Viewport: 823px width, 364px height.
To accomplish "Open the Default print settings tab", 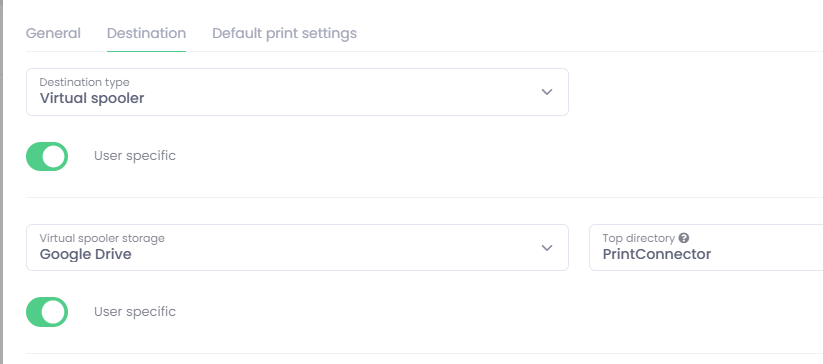I will tap(284, 33).
